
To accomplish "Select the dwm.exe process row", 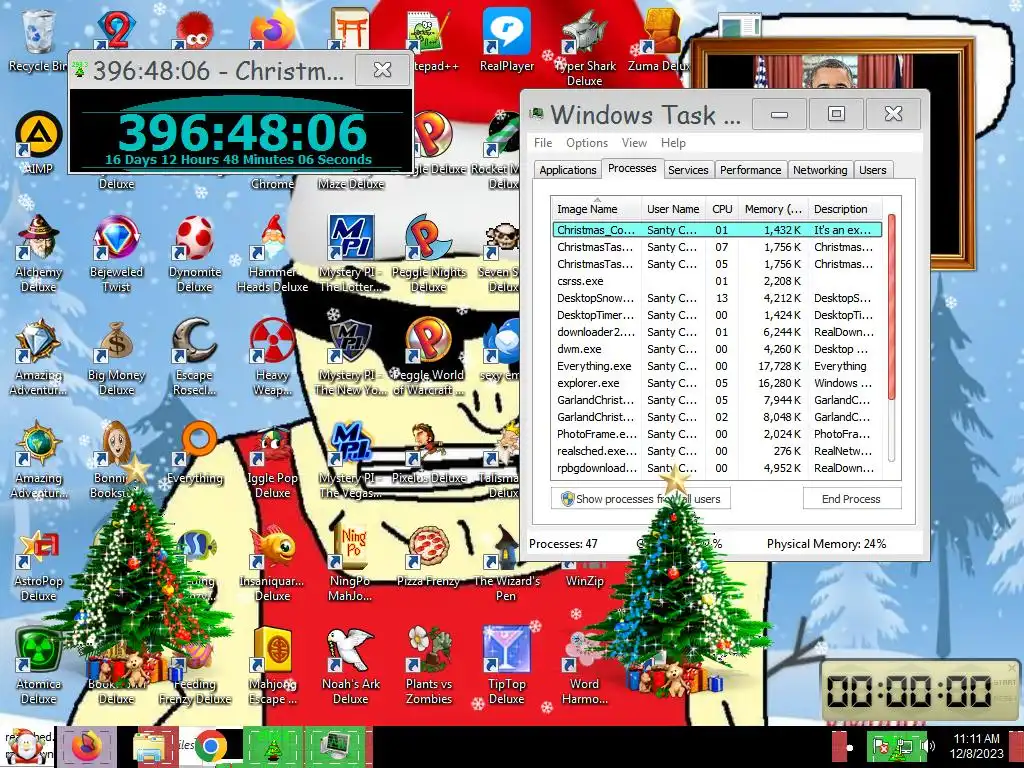I will point(717,349).
